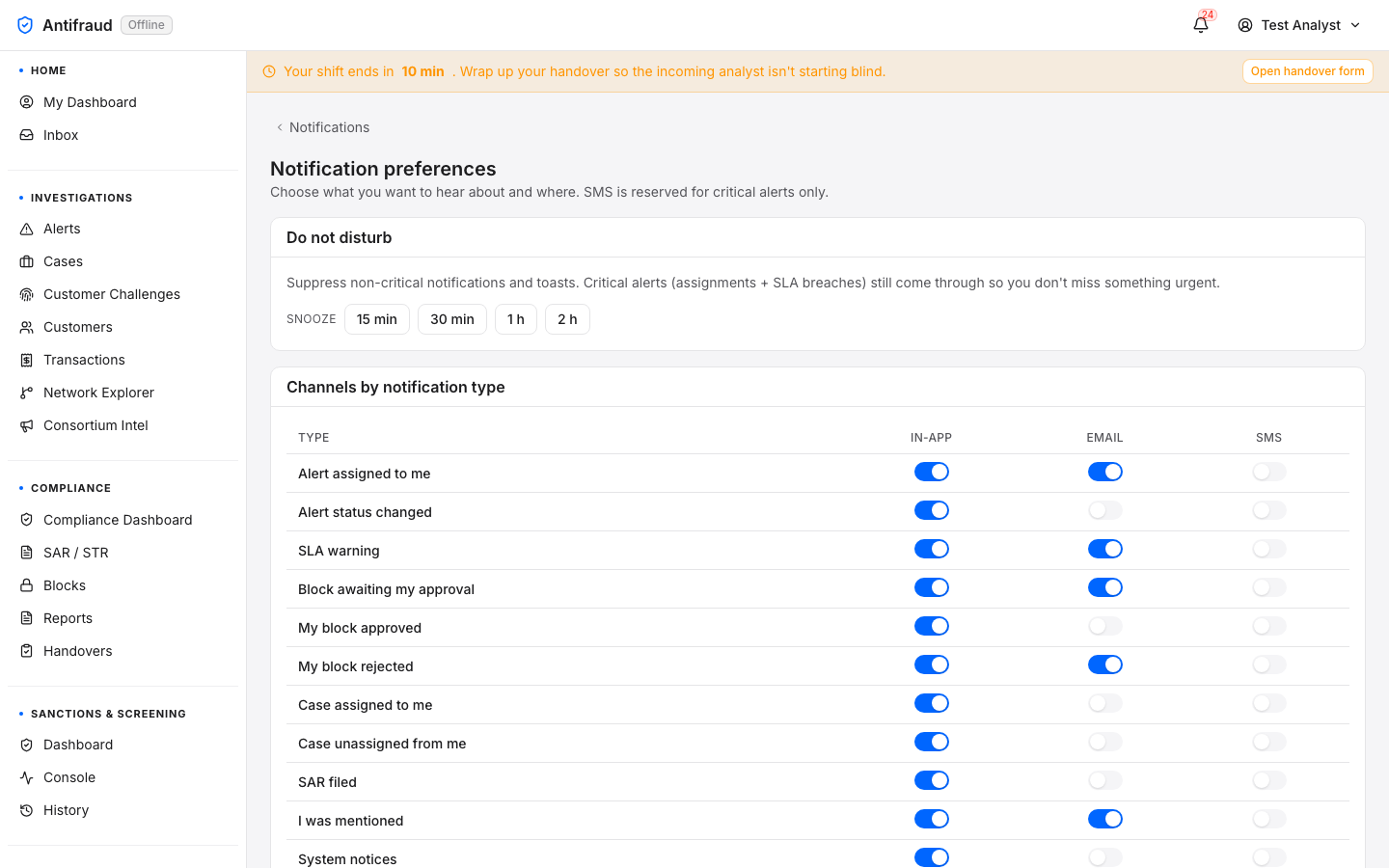Click the Transactions receipt icon
This screenshot has height=868, width=1389.
27,360
